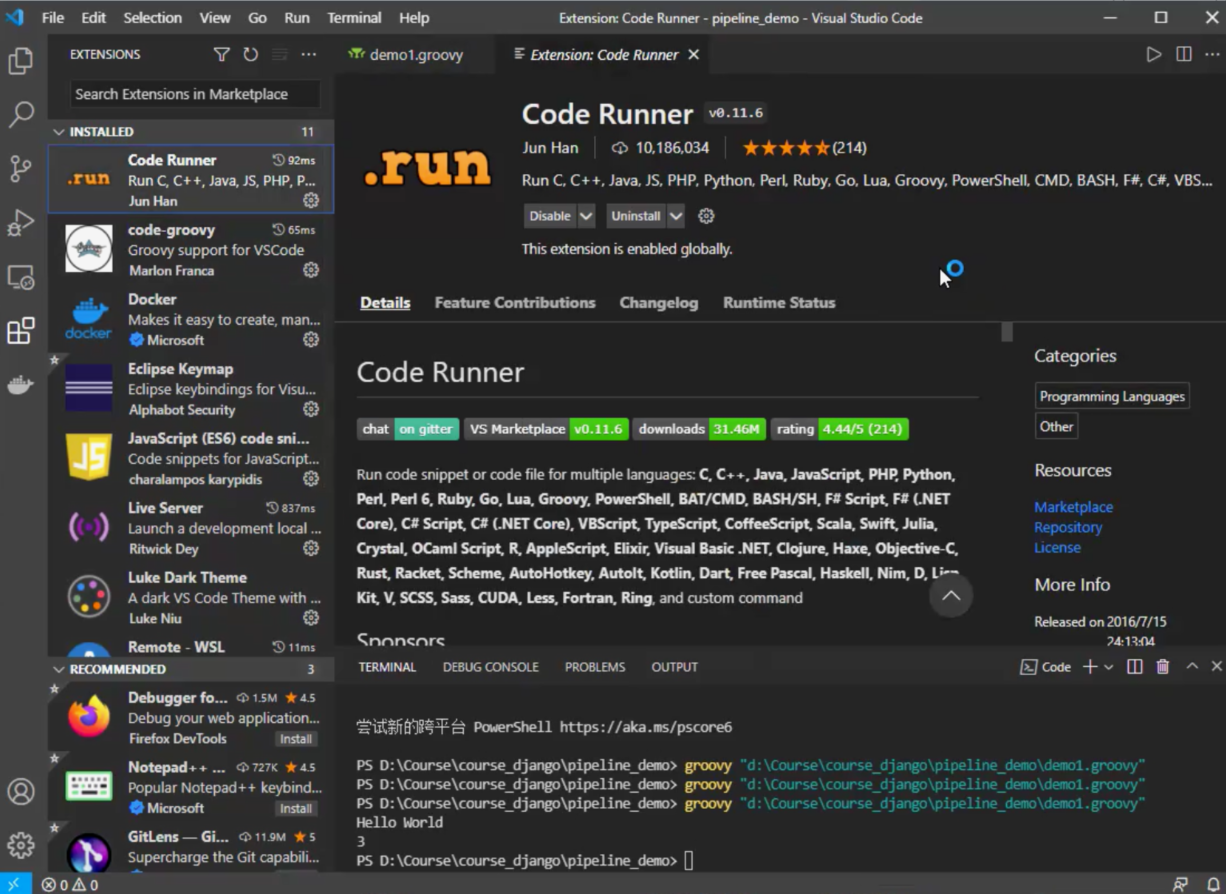Click the Uninstall button
1226x894 pixels.
click(636, 216)
